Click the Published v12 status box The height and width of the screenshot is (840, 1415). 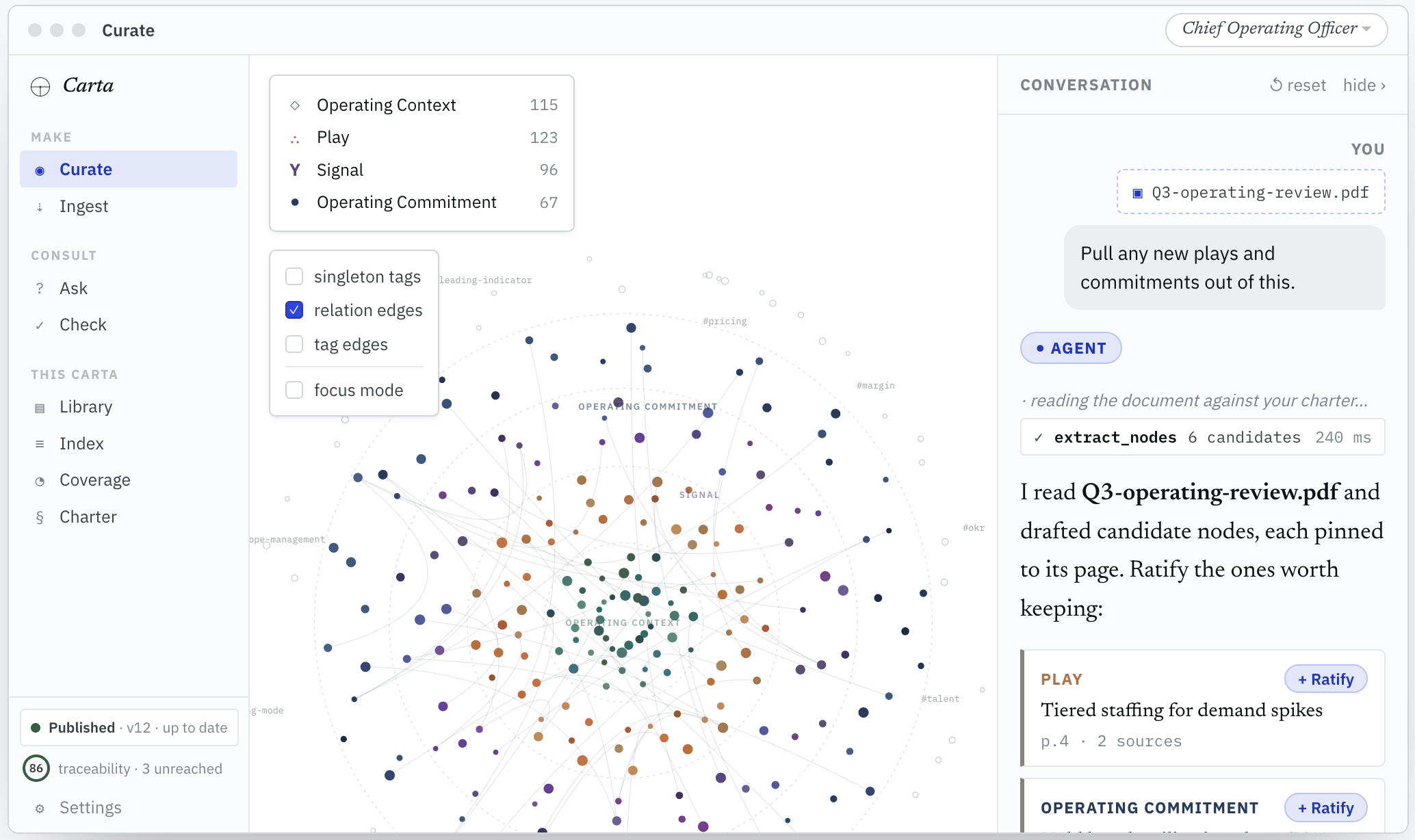point(129,727)
